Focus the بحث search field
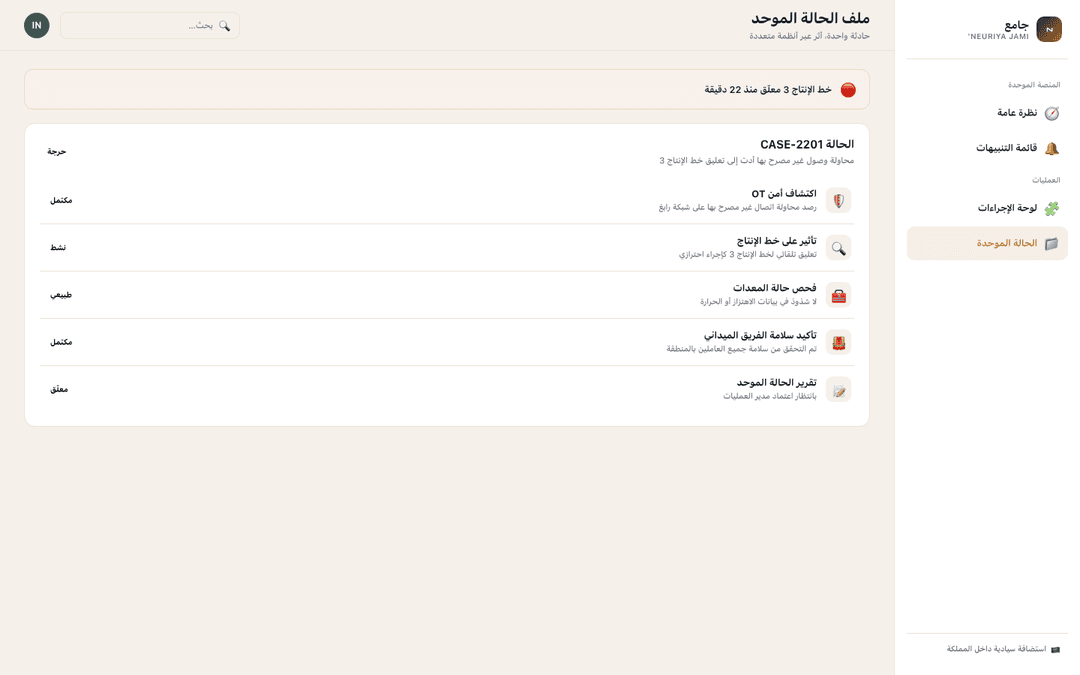 coord(150,25)
